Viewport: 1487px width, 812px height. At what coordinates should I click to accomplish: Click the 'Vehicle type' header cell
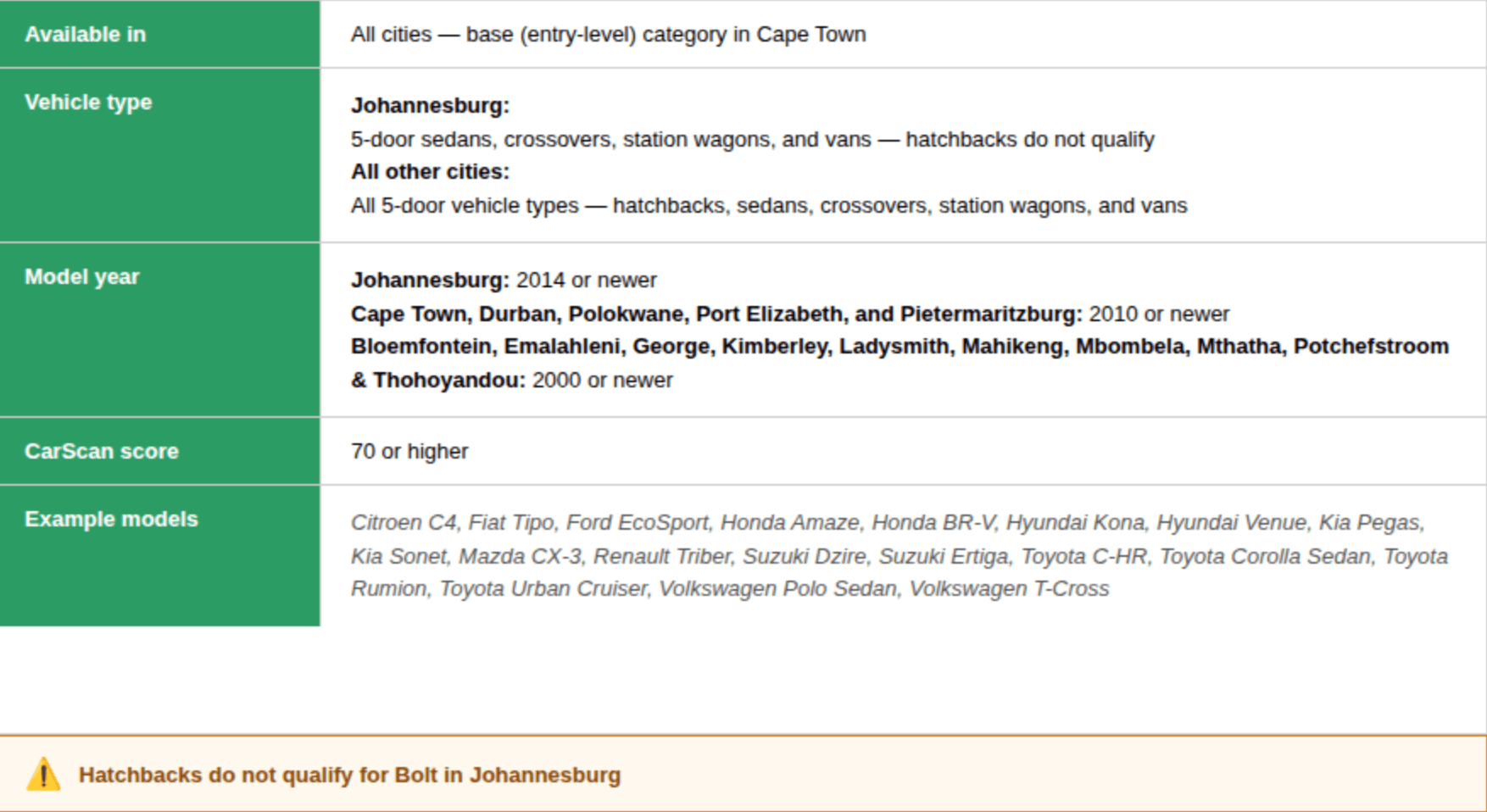click(159, 155)
